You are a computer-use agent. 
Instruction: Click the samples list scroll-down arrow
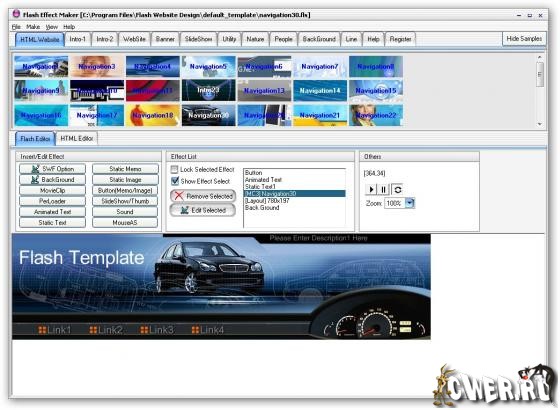click(540, 124)
